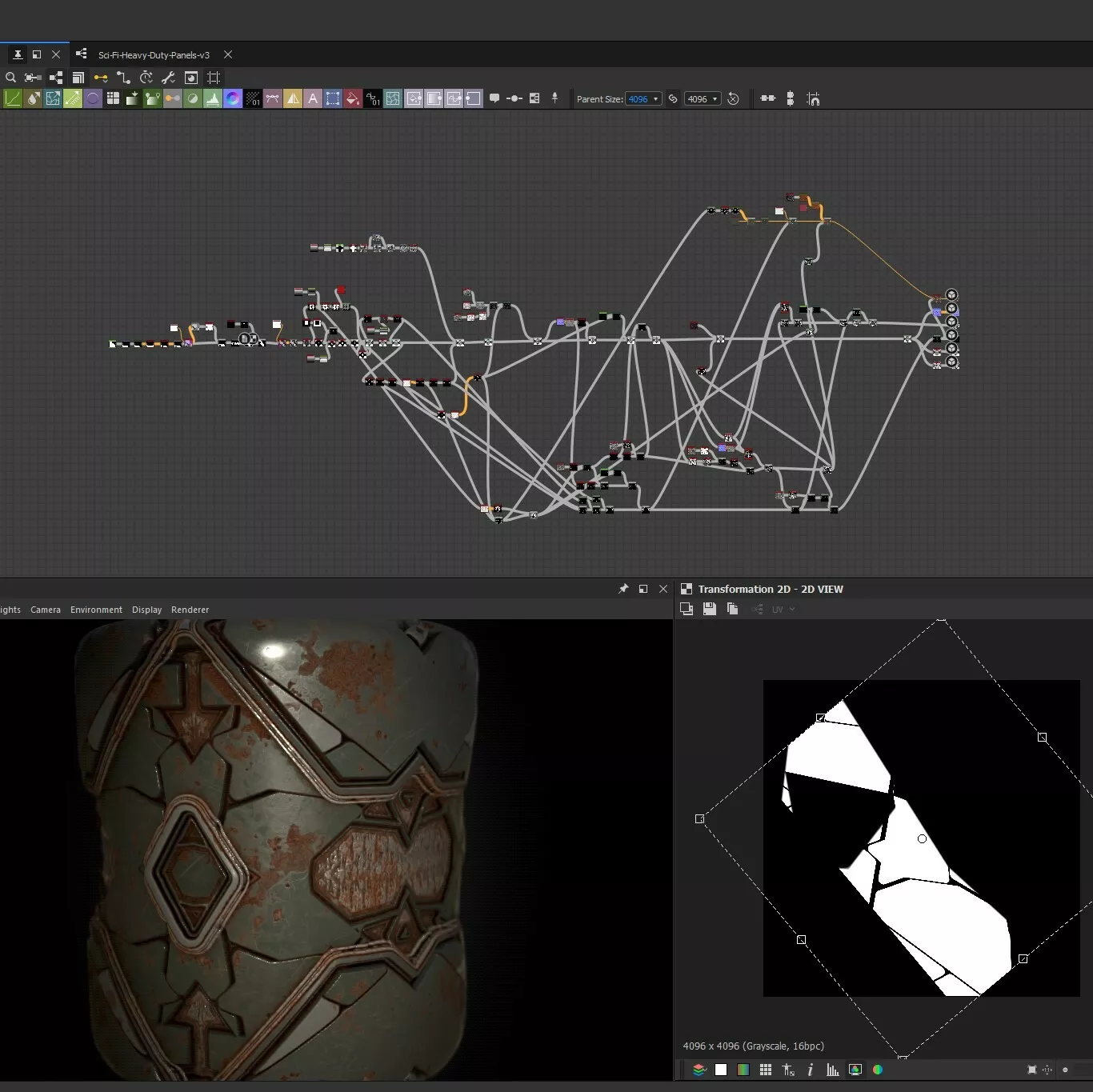Toggle the linked parent size ratio lock
This screenshot has height=1092, width=1093.
click(673, 99)
